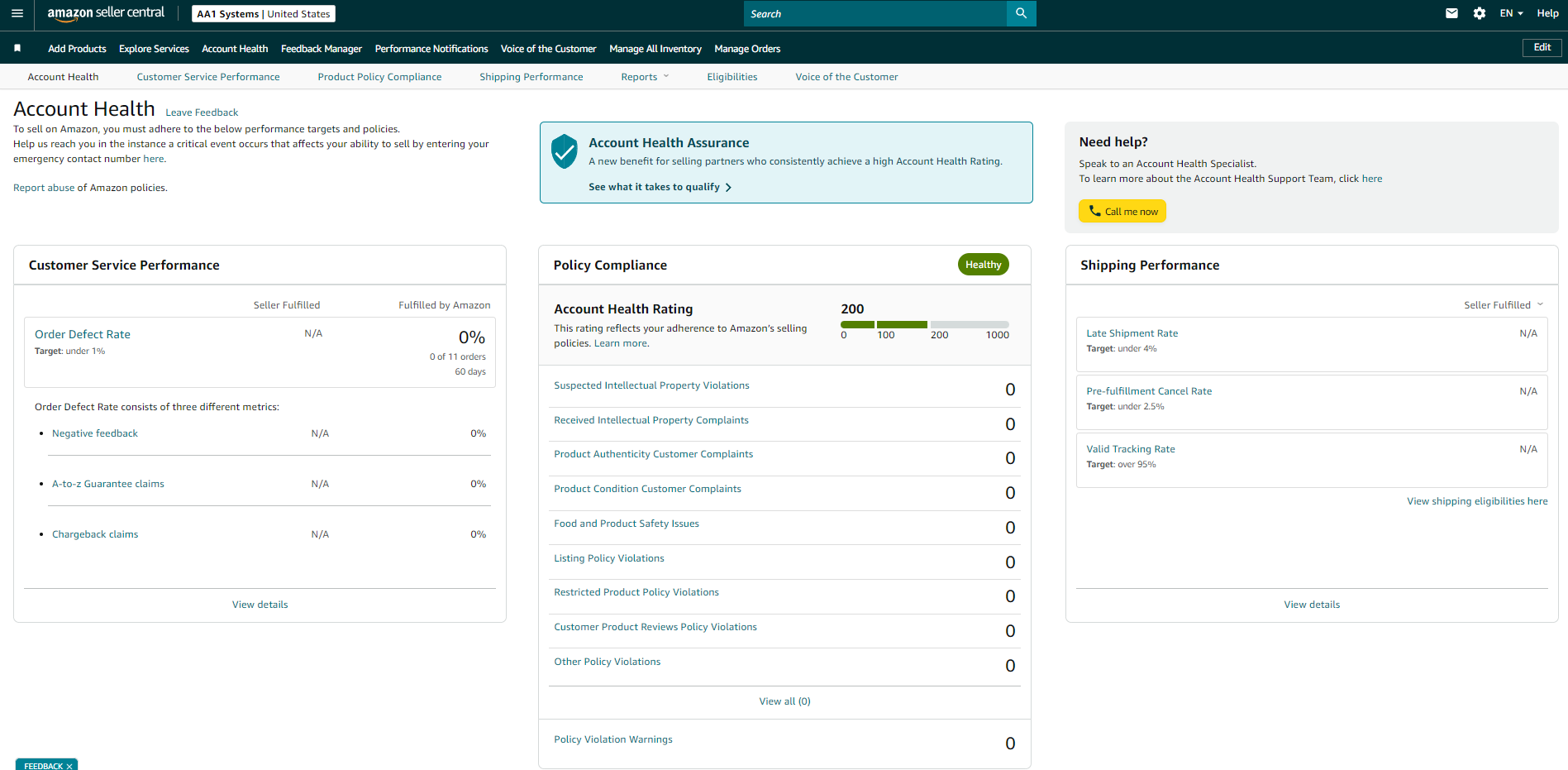Open Listing Policy Violations
This screenshot has width=1568, height=770.
609,558
